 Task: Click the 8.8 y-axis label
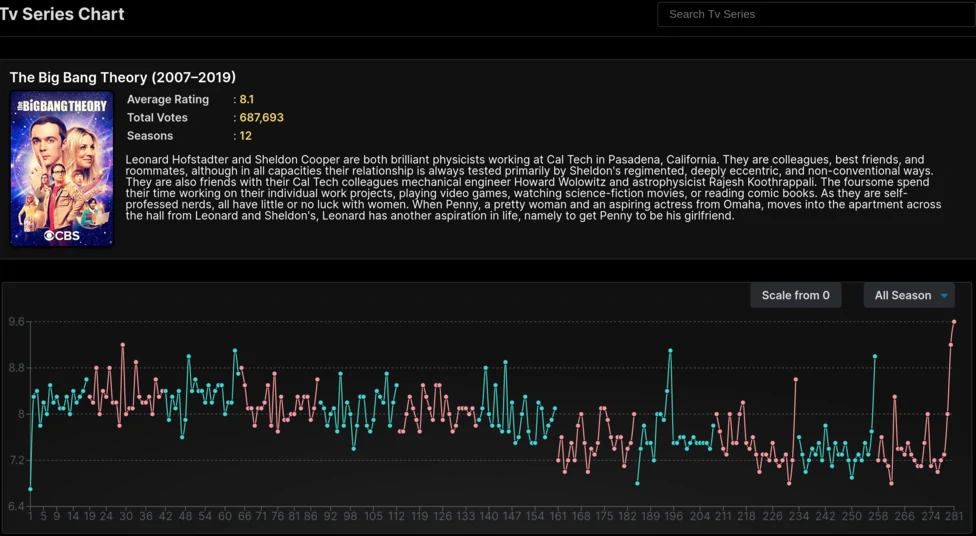coord(16,368)
